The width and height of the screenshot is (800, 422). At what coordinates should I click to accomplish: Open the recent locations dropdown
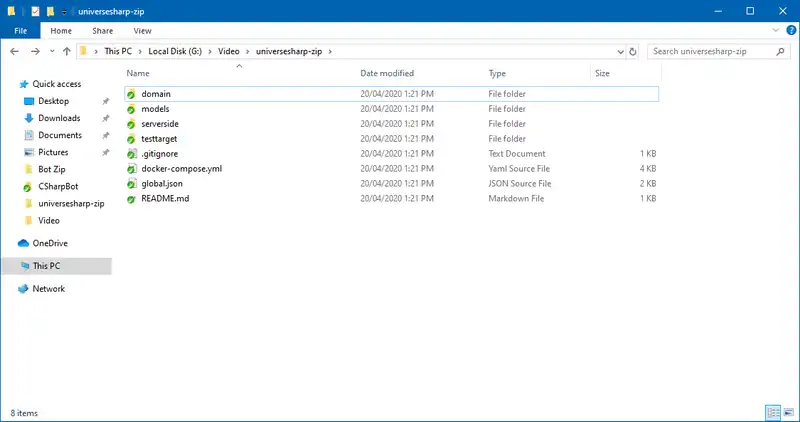51,50
